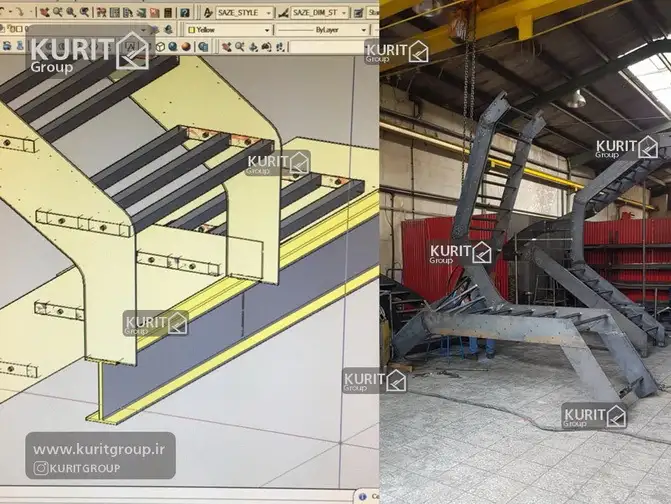This screenshot has width=671, height=504.
Task: Click the Dimension Style icon
Action: pyautogui.click(x=284, y=12)
